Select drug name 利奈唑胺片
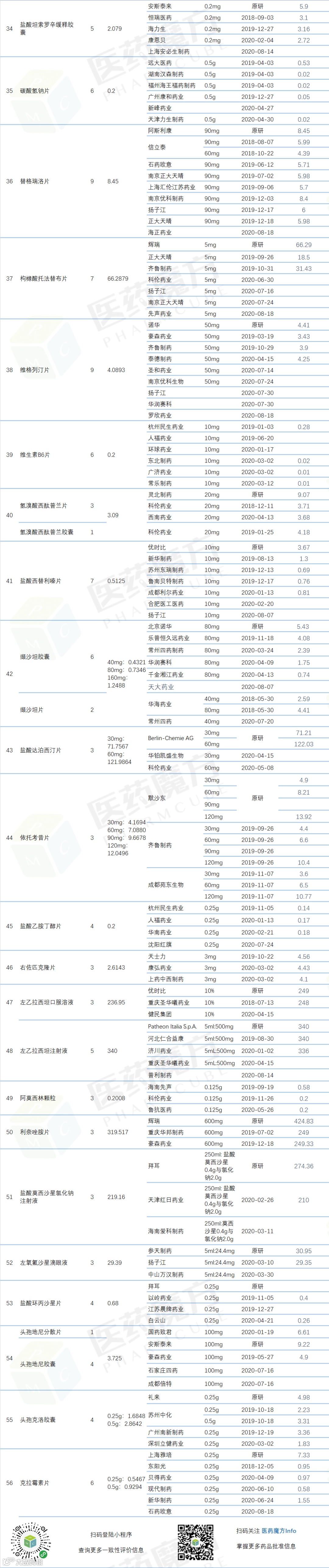 click(x=35, y=1132)
